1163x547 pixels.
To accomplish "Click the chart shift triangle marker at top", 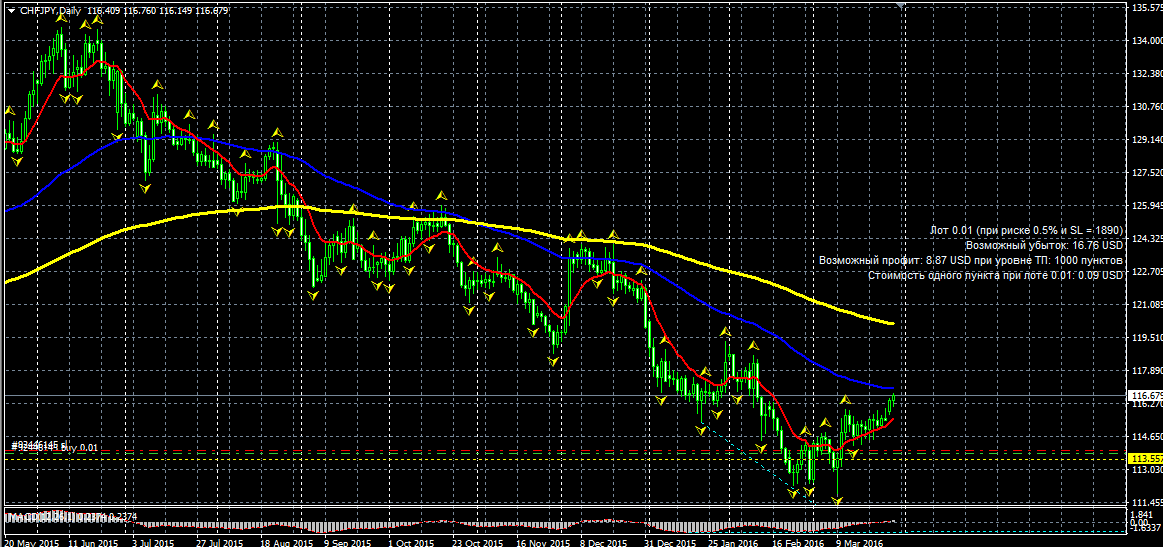I will 900,5.
